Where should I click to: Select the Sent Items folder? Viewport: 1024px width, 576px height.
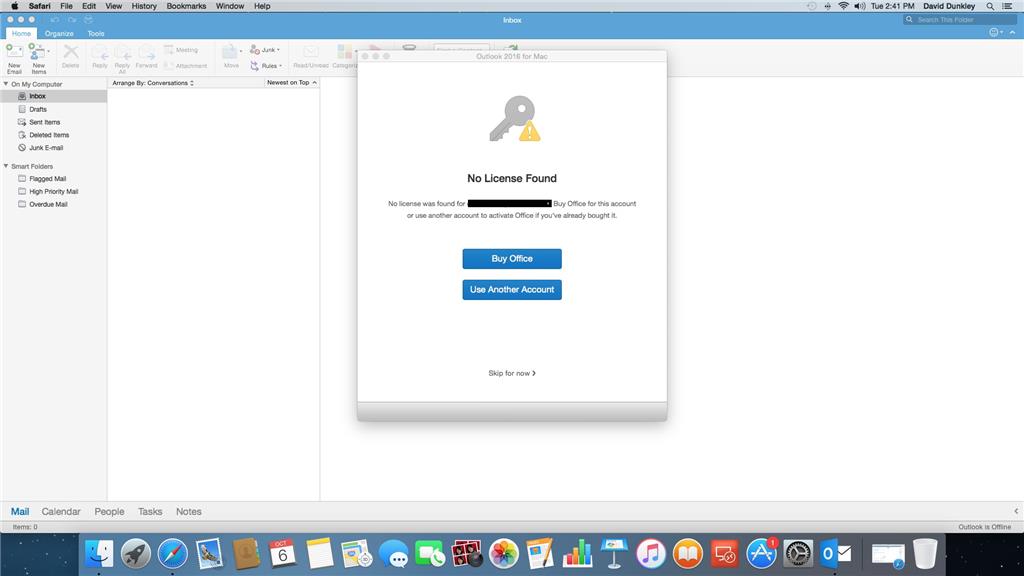(x=54, y=122)
